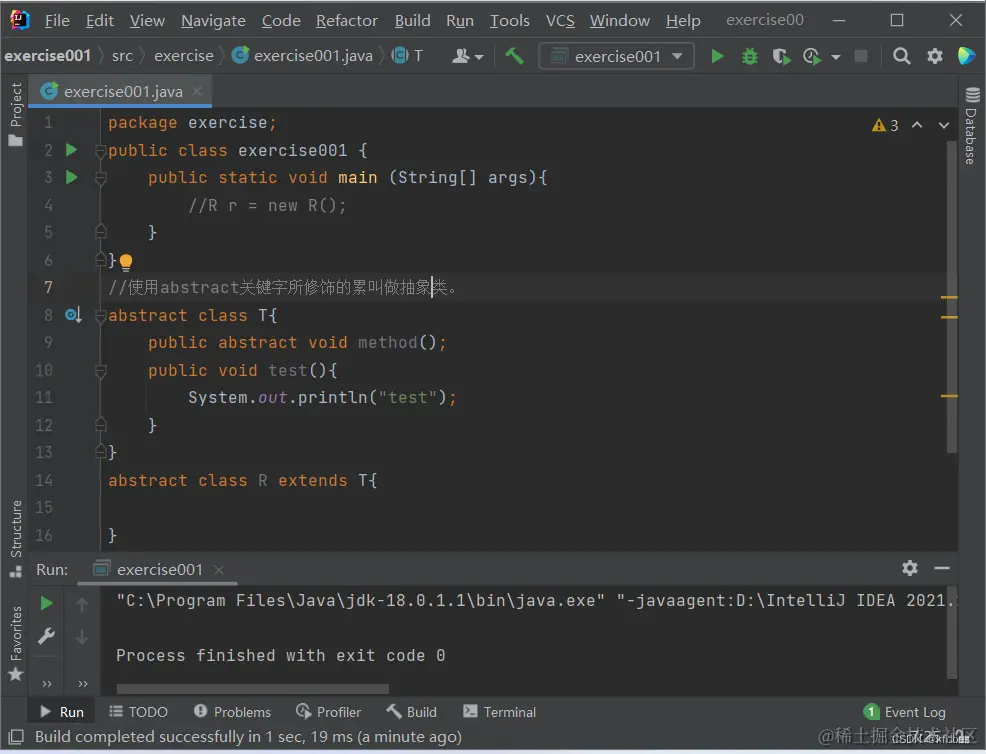The height and width of the screenshot is (754, 986).
Task: Open the VCS menu
Action: click(560, 21)
